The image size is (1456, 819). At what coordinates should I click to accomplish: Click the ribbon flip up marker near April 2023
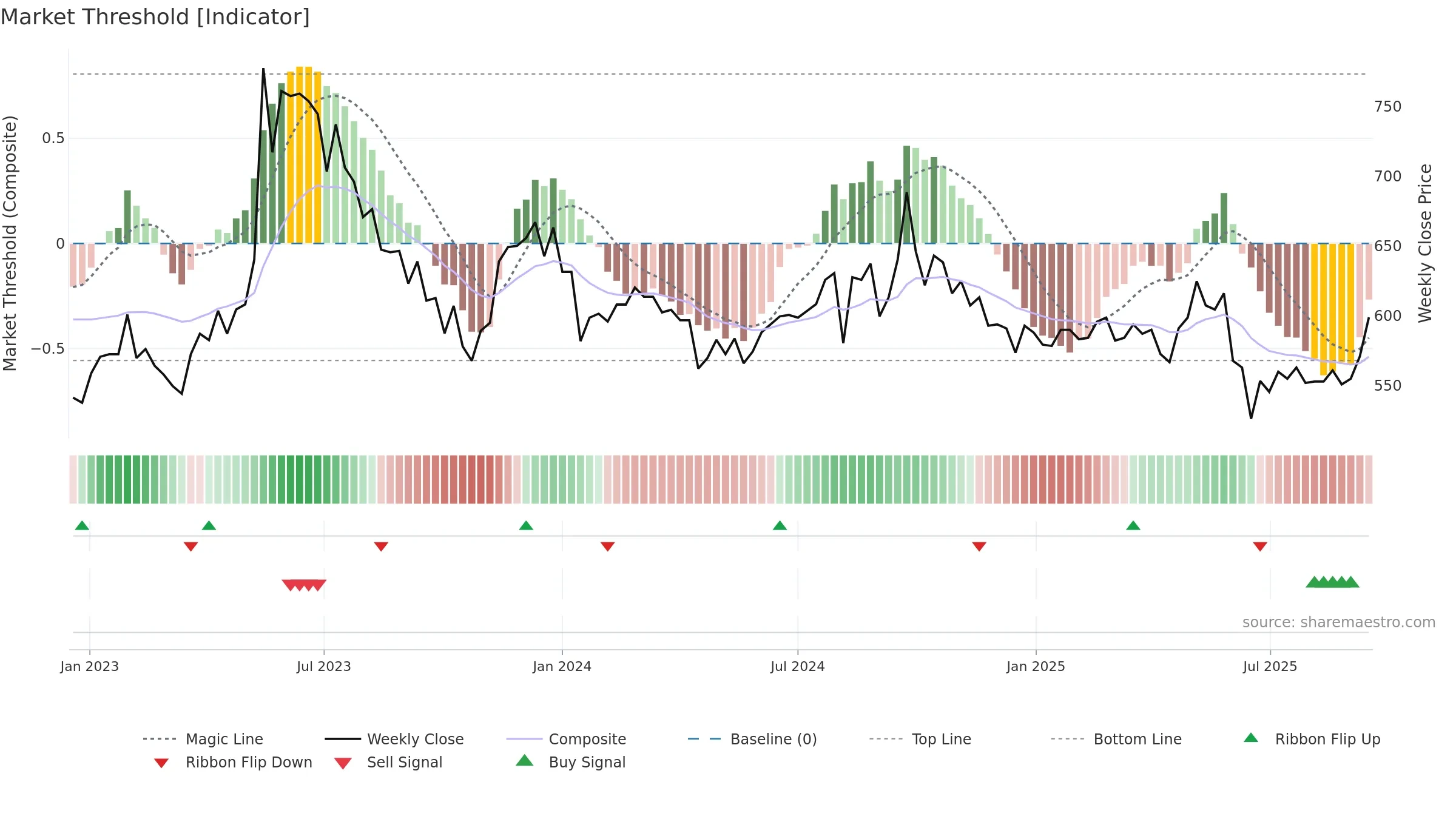[209, 525]
